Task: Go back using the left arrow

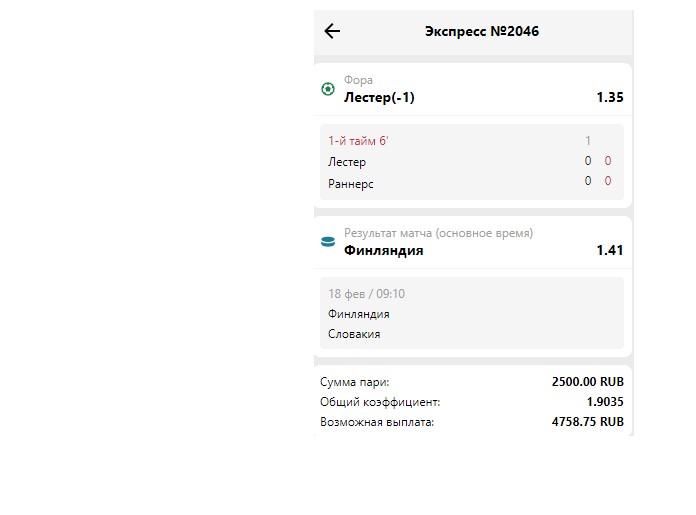Action: pos(332,31)
